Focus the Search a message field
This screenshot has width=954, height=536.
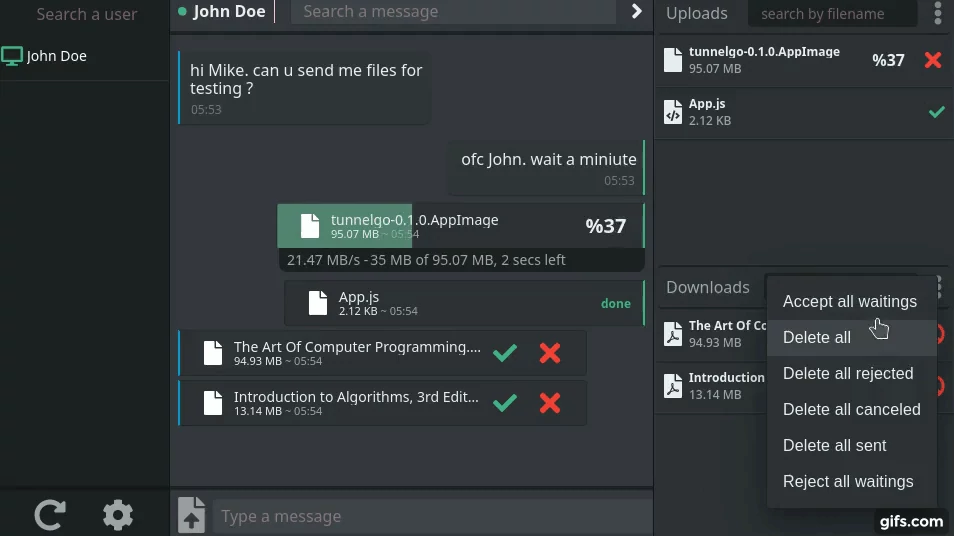(x=453, y=12)
